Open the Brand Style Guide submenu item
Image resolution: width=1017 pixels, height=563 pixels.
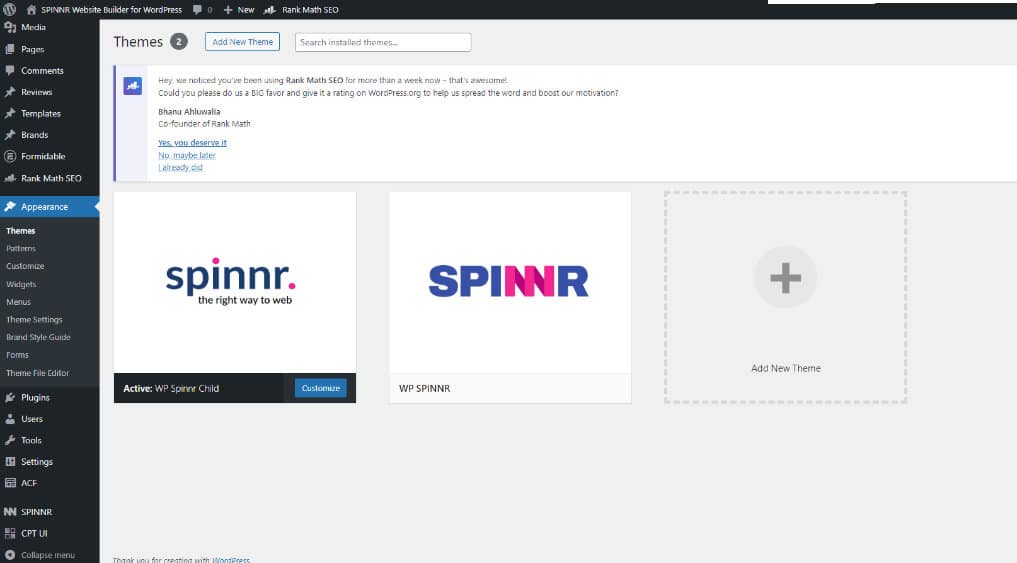click(x=38, y=337)
